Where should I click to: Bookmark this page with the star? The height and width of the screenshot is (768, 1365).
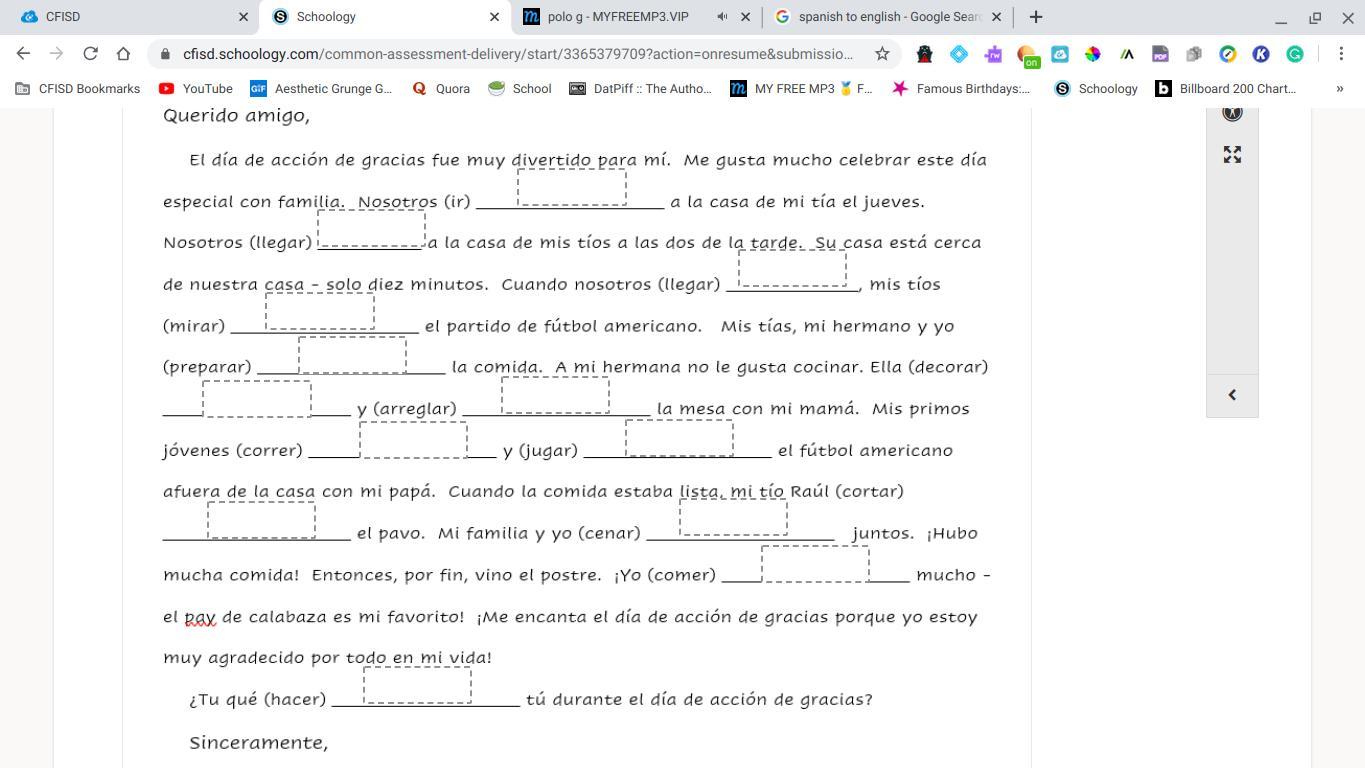click(x=882, y=54)
